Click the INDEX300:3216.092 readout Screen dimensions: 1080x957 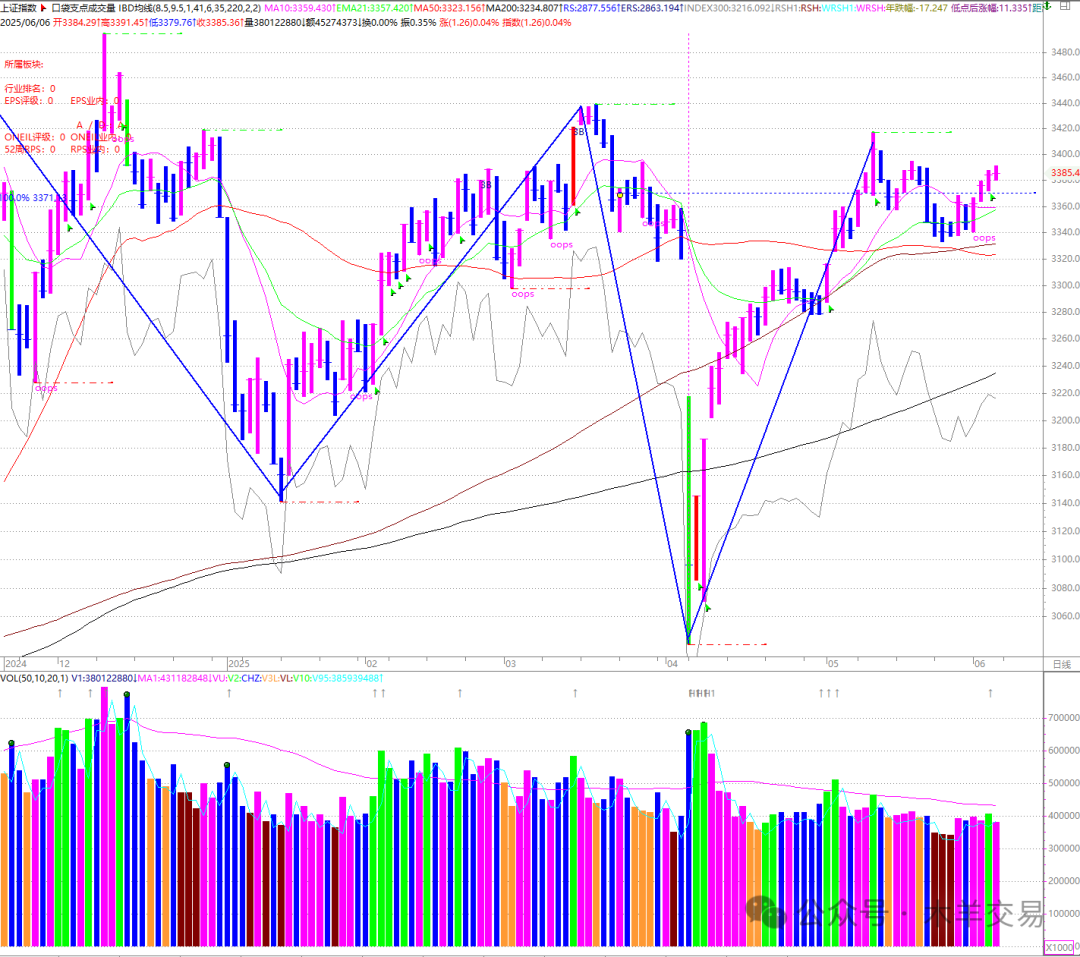728,8
